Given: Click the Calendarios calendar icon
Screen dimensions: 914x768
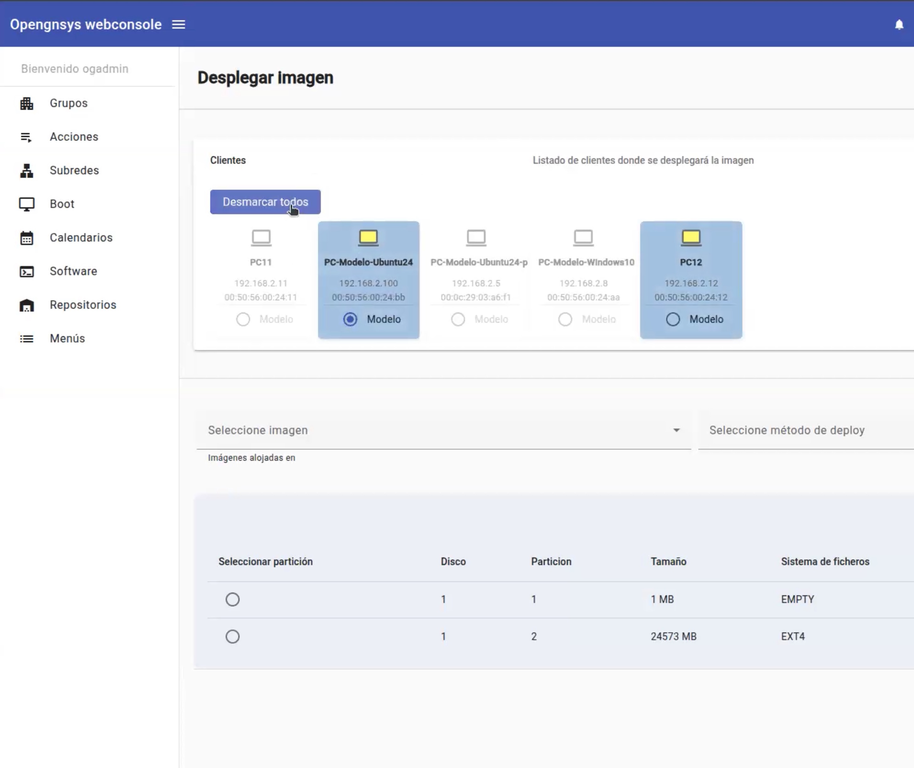Looking at the screenshot, I should tap(27, 238).
